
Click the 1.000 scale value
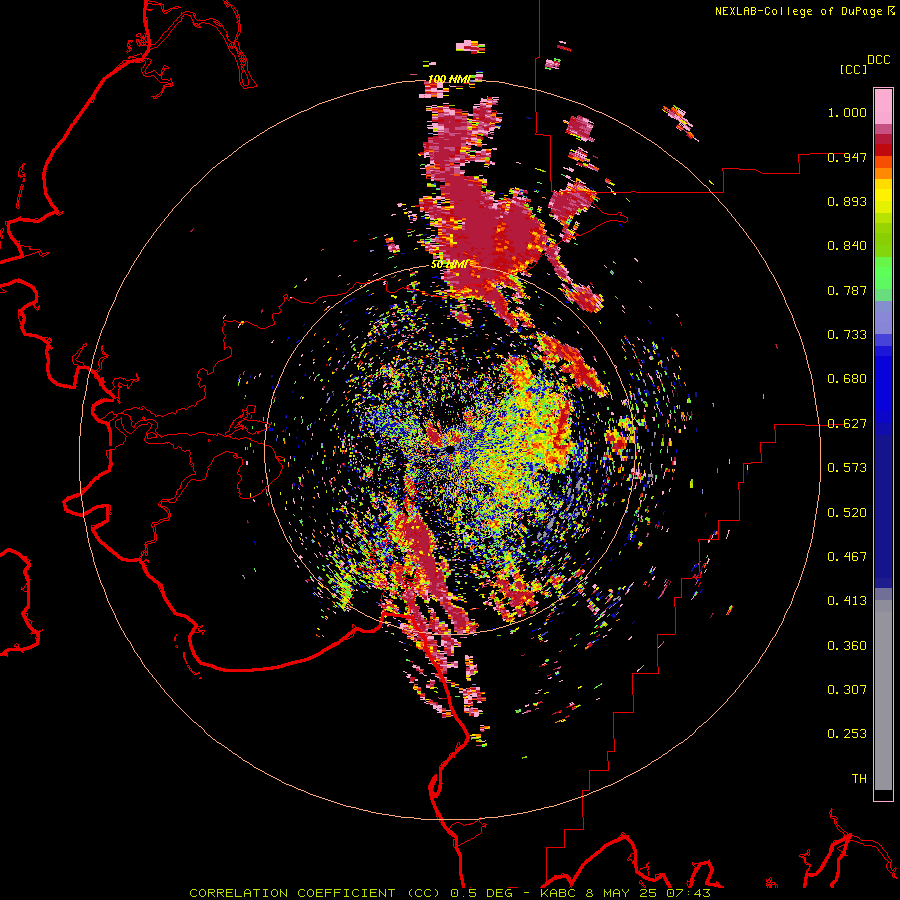click(x=847, y=112)
